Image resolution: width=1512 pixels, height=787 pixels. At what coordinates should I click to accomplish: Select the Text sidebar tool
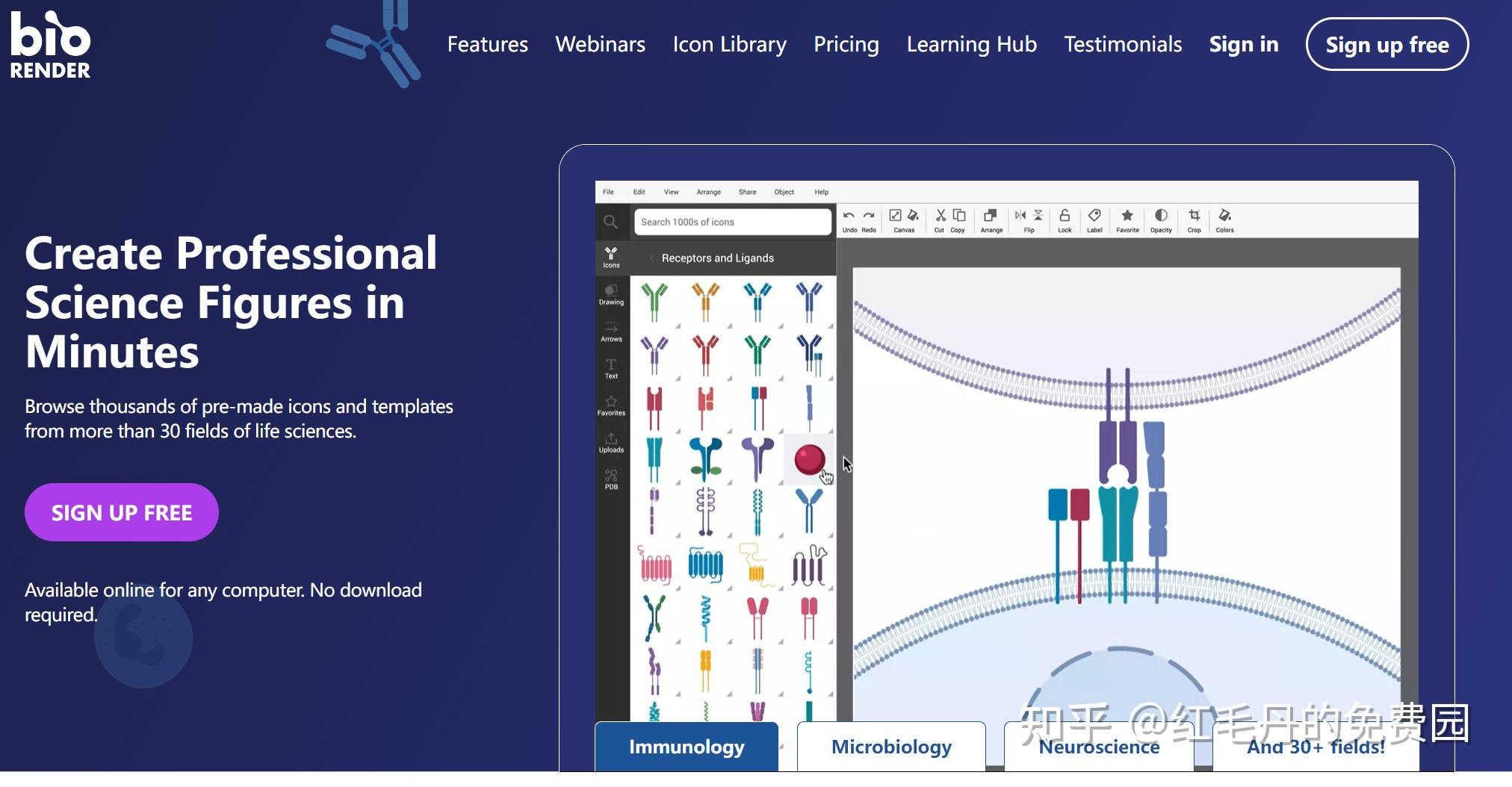pyautogui.click(x=611, y=368)
